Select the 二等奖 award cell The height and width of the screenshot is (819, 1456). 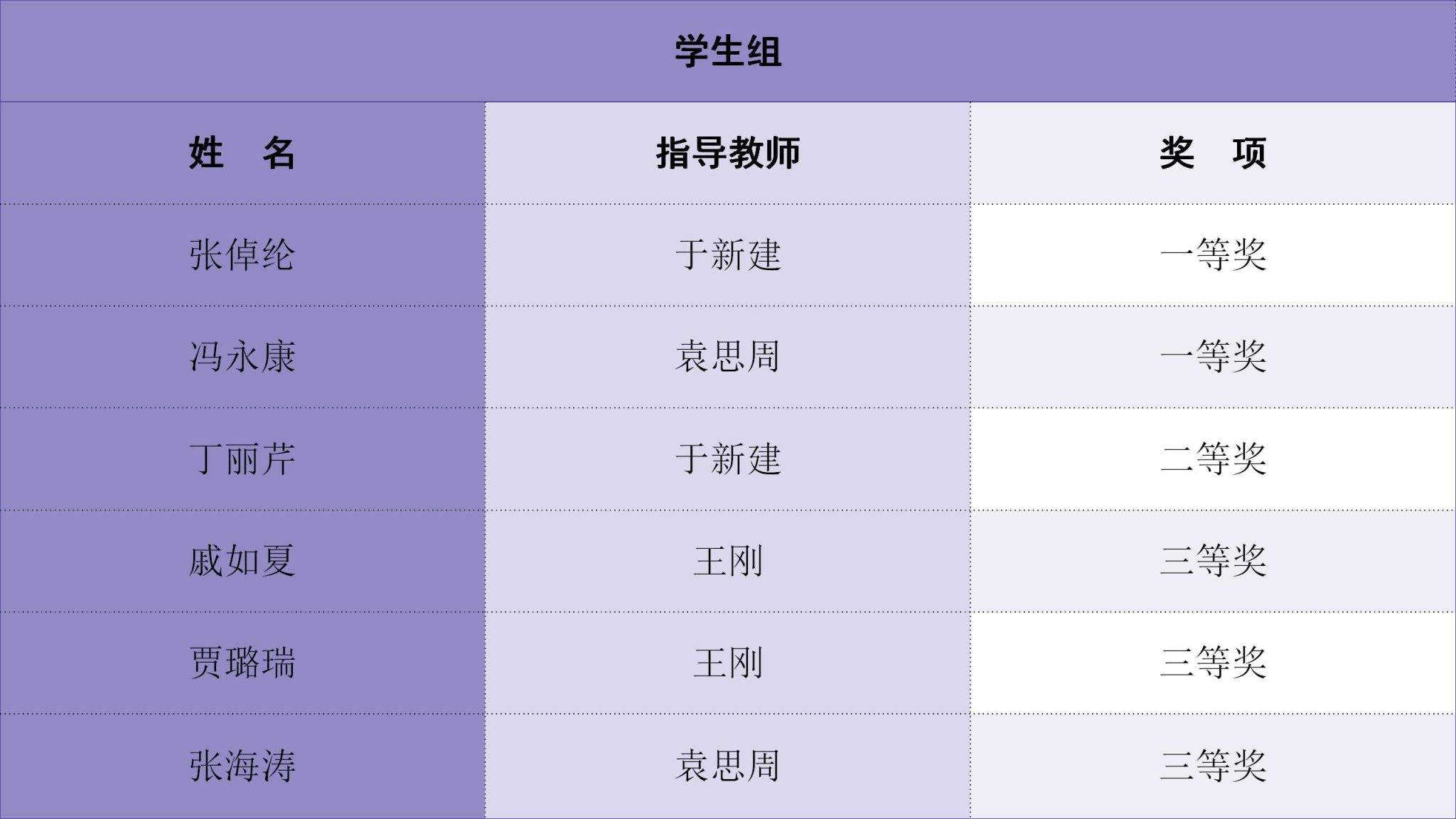tap(1213, 459)
